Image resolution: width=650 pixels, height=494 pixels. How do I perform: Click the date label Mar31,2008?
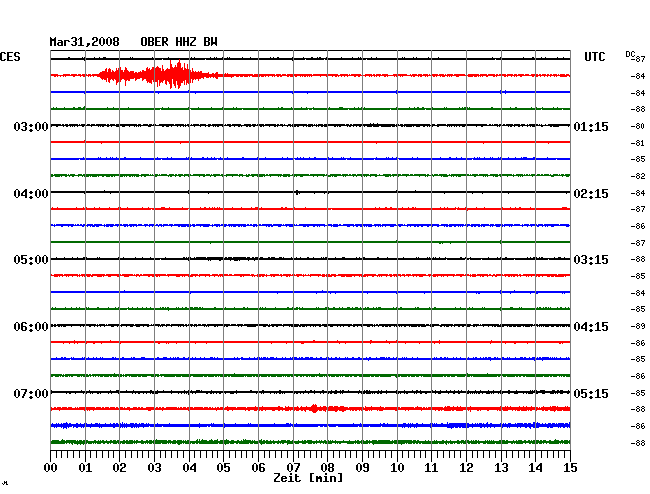tap(84, 42)
